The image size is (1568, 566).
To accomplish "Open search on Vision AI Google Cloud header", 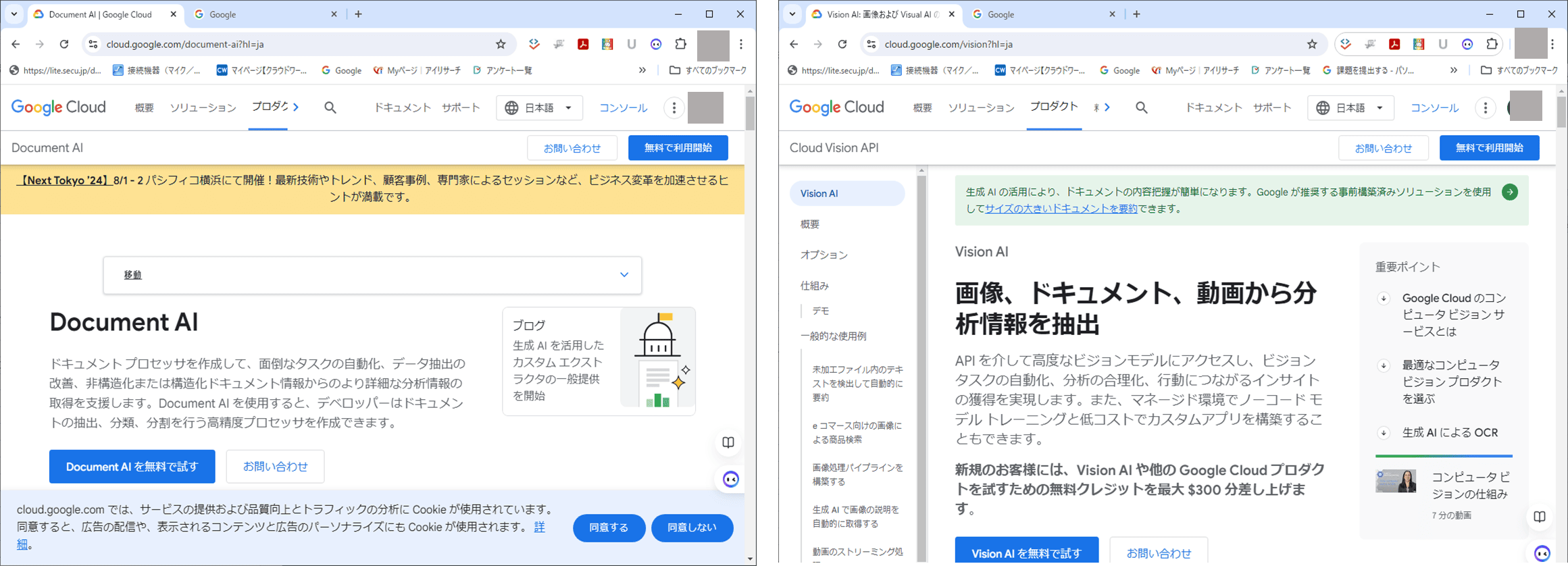I will pos(1142,107).
